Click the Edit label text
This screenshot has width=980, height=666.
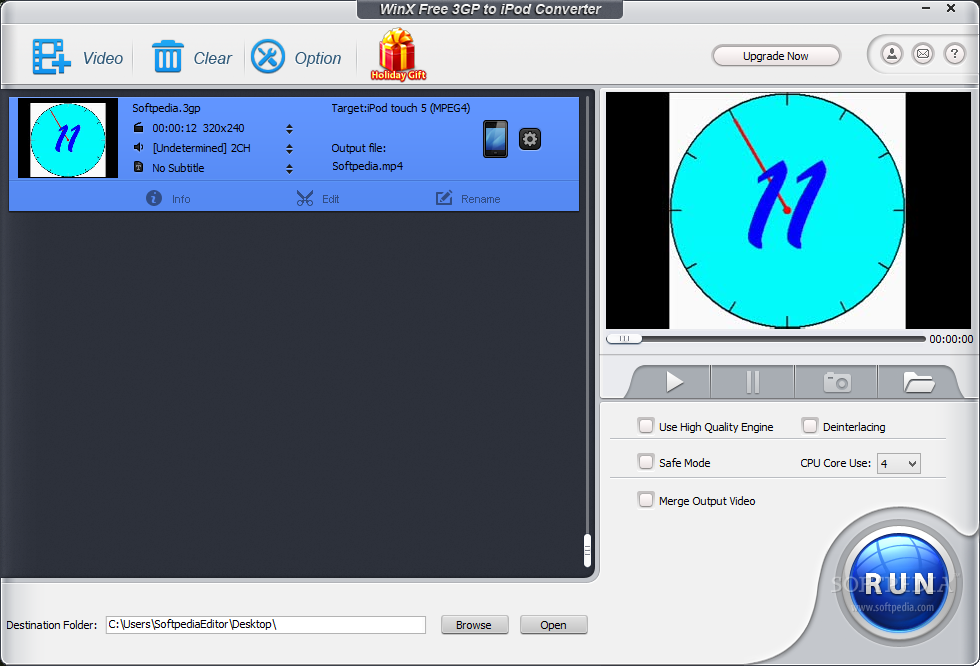tap(331, 199)
